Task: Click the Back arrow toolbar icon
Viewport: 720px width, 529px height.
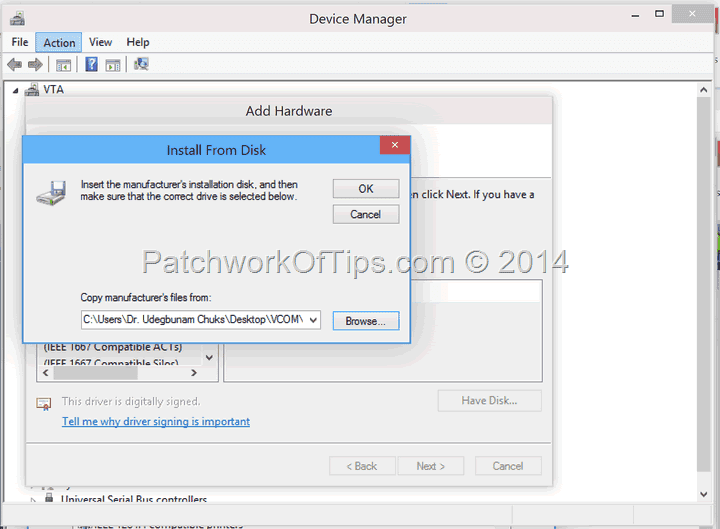Action: point(15,65)
